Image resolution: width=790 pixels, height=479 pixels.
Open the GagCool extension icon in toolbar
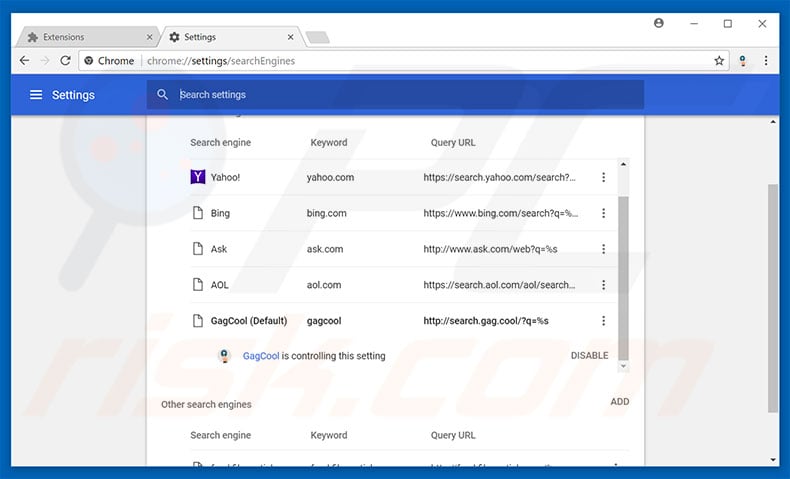click(743, 61)
